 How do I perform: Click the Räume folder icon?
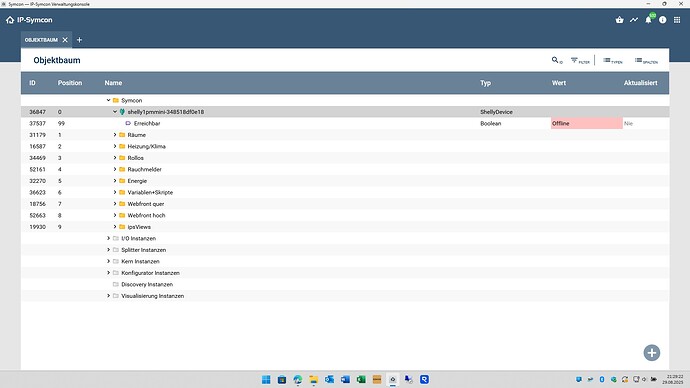click(122, 135)
